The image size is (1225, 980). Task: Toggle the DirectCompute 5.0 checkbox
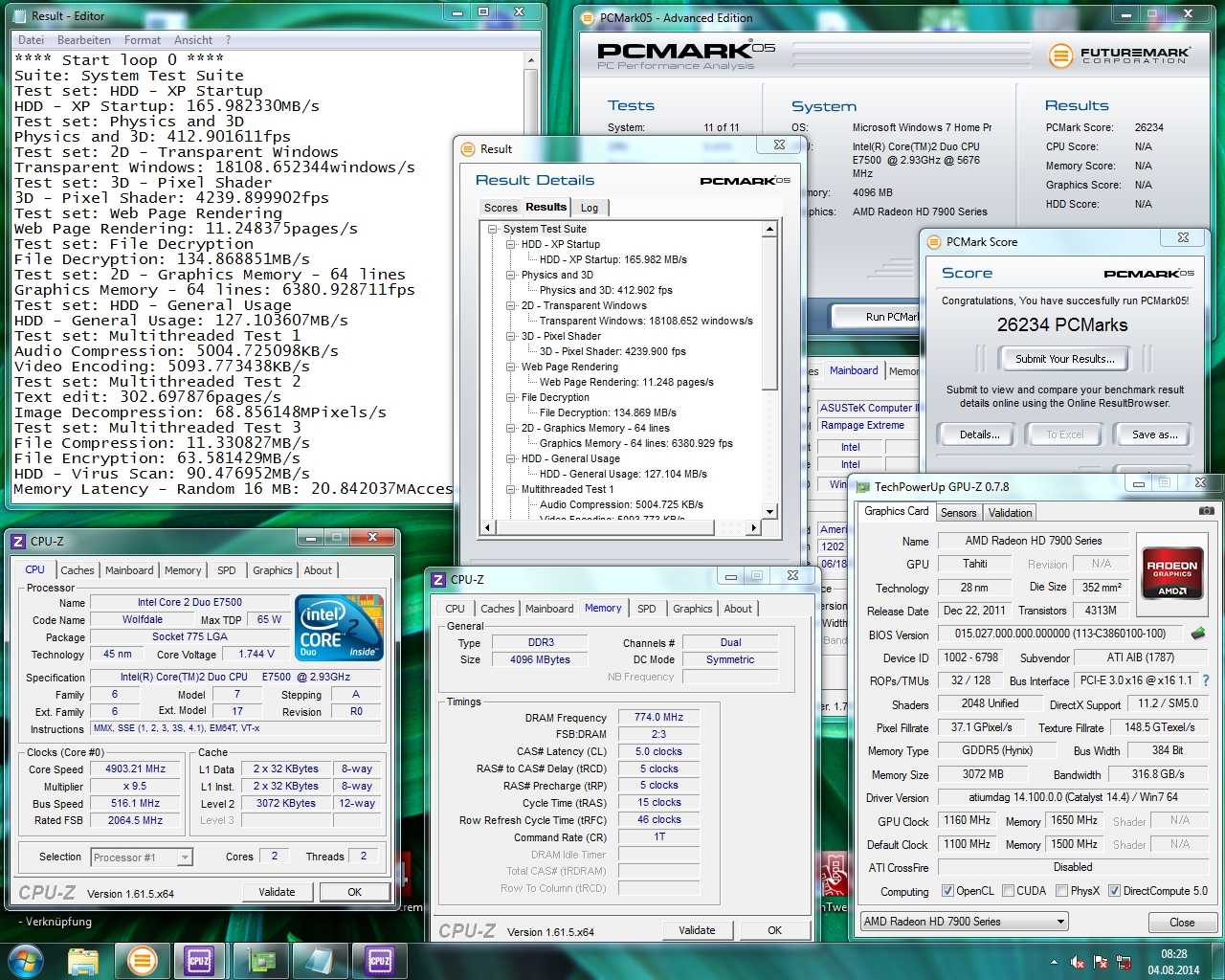pyautogui.click(x=1114, y=891)
